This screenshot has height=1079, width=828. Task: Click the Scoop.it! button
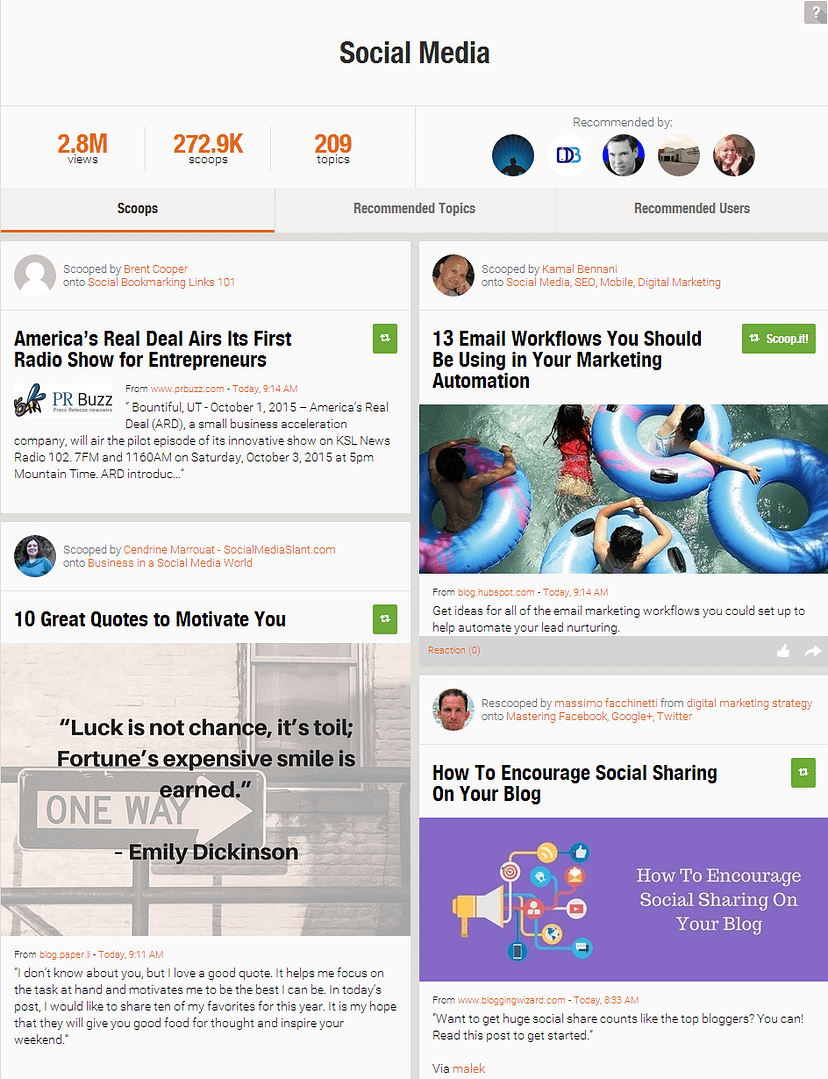pos(778,339)
